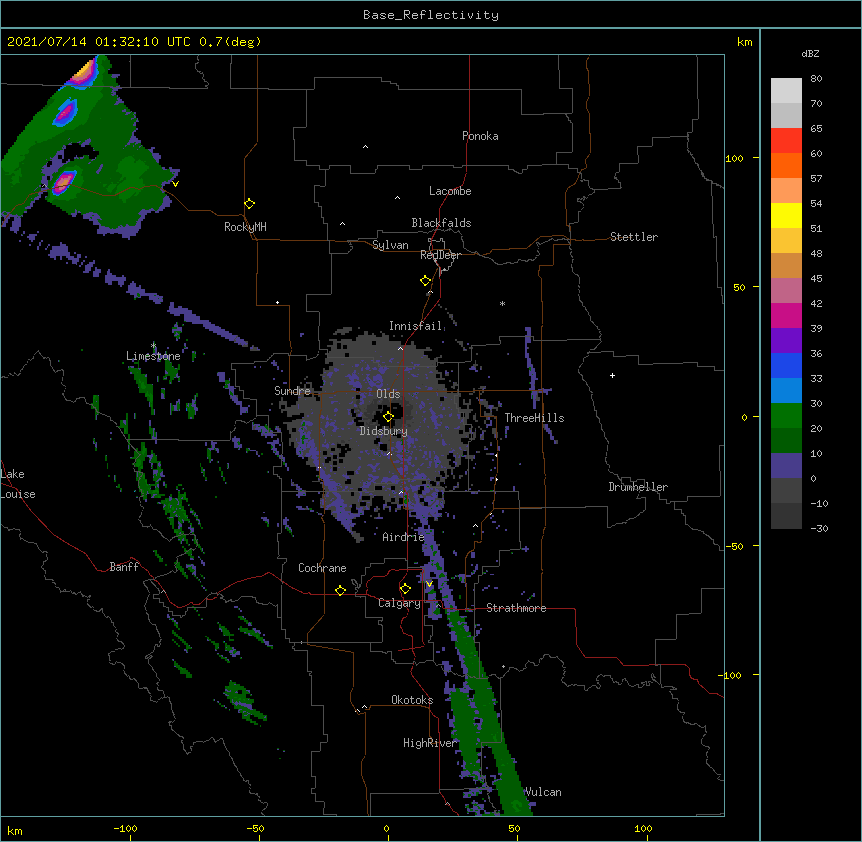Click the Olds town label
The width and height of the screenshot is (862, 842).
(388, 394)
